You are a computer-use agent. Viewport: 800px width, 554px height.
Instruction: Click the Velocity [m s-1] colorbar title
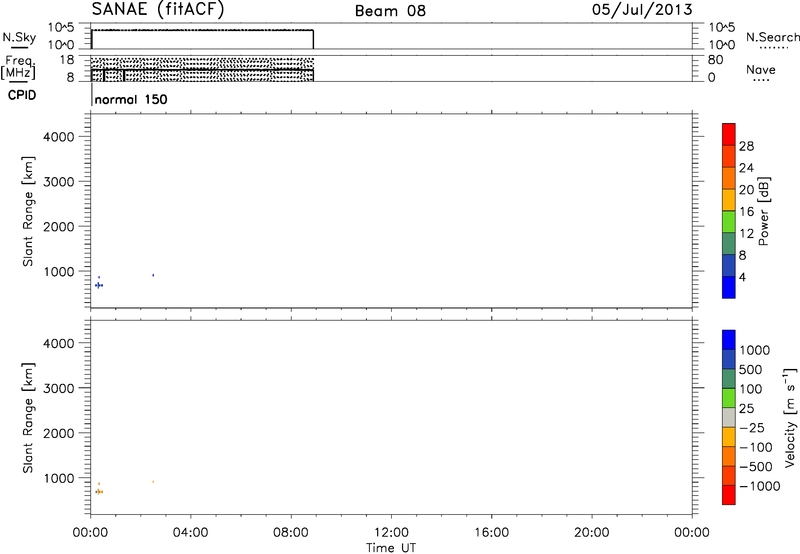[790, 417]
